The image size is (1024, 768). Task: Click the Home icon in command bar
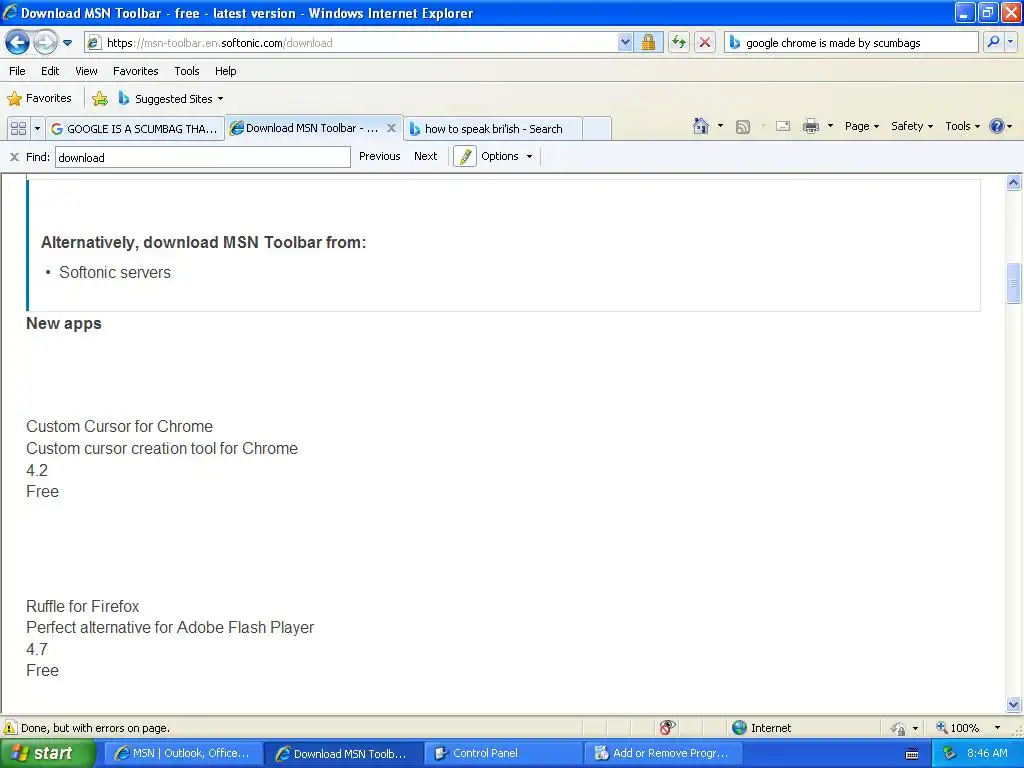point(701,126)
